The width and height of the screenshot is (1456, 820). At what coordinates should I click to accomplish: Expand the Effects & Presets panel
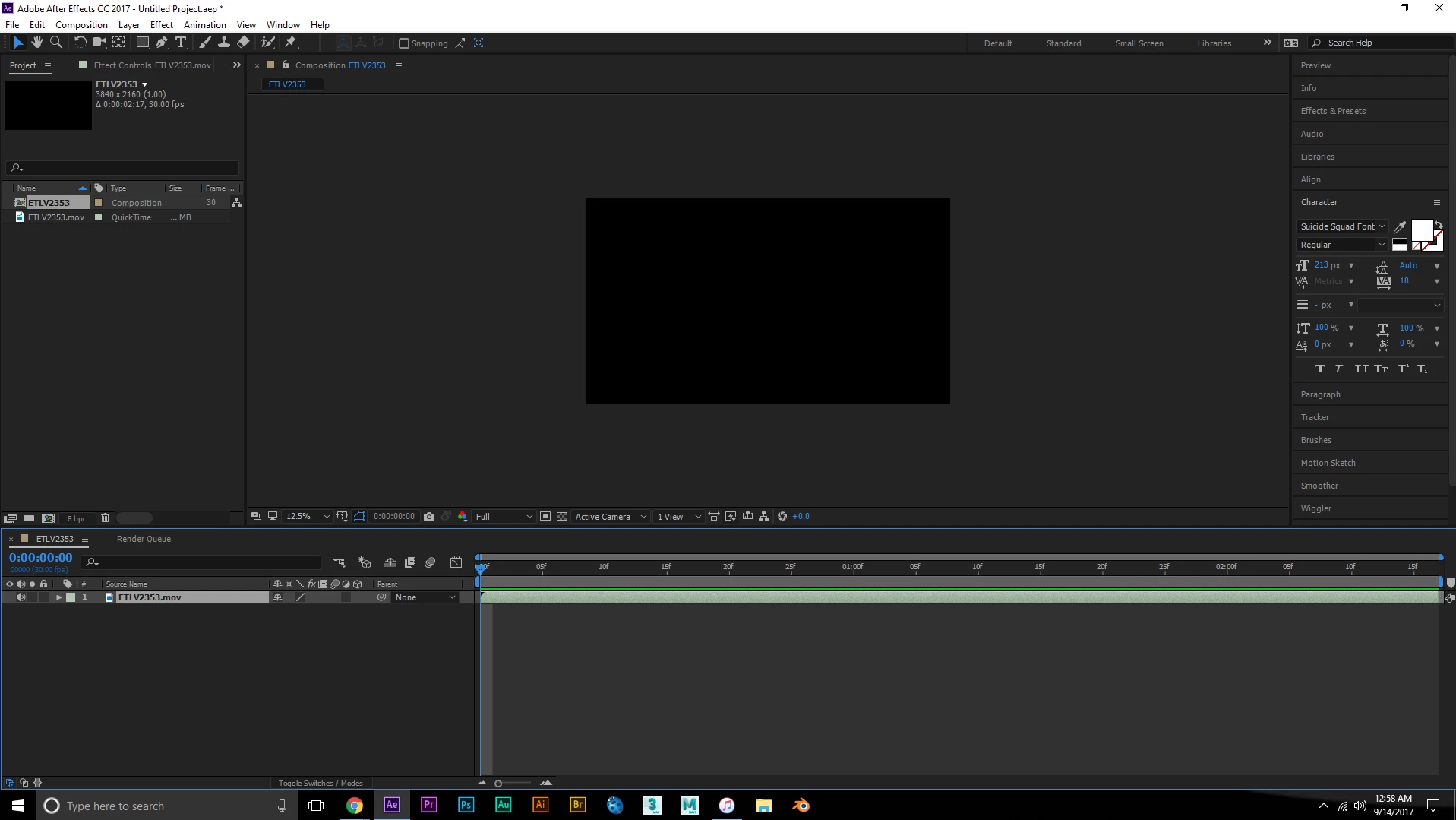pos(1333,111)
